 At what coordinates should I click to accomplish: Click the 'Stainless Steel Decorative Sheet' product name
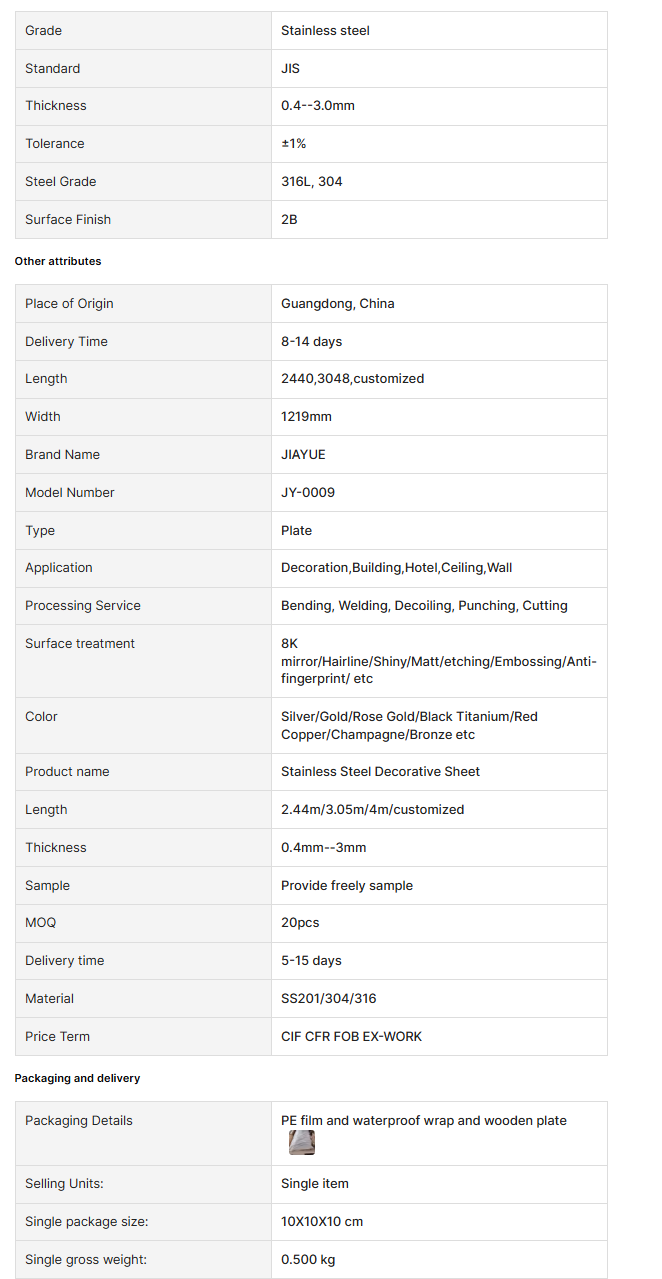(x=381, y=772)
